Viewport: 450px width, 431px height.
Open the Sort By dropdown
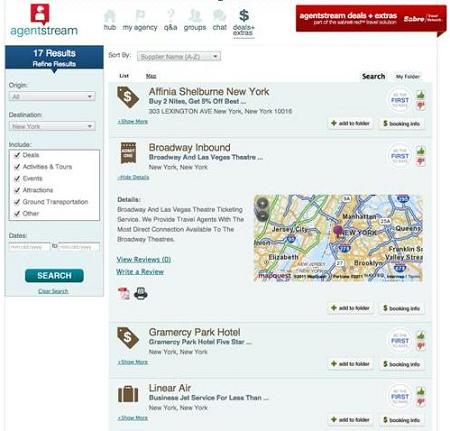(x=179, y=56)
